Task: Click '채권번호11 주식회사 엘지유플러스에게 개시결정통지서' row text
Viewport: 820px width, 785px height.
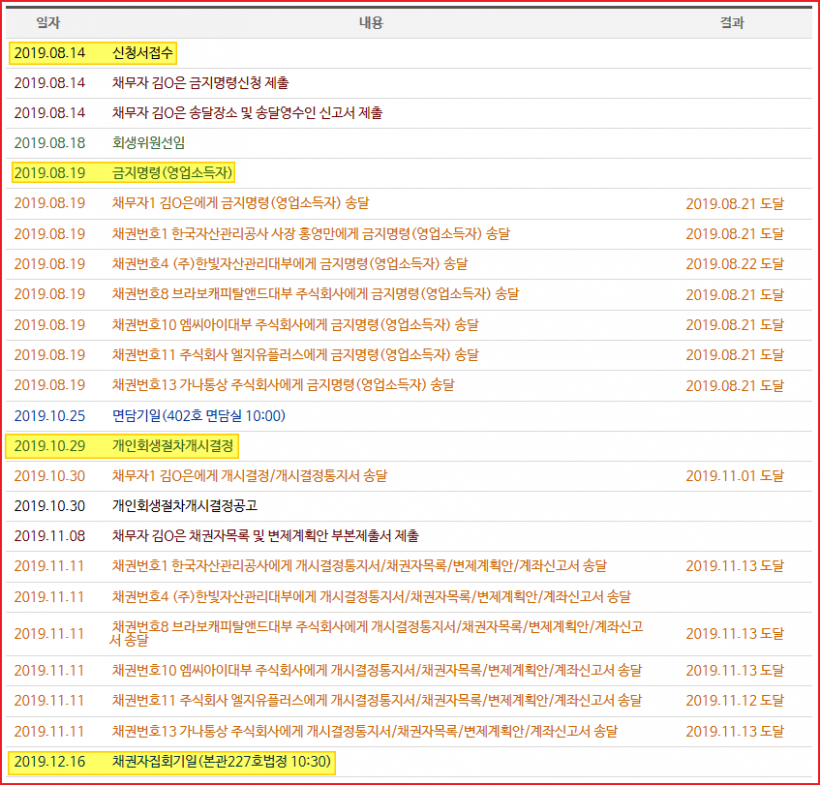Action: (x=377, y=701)
